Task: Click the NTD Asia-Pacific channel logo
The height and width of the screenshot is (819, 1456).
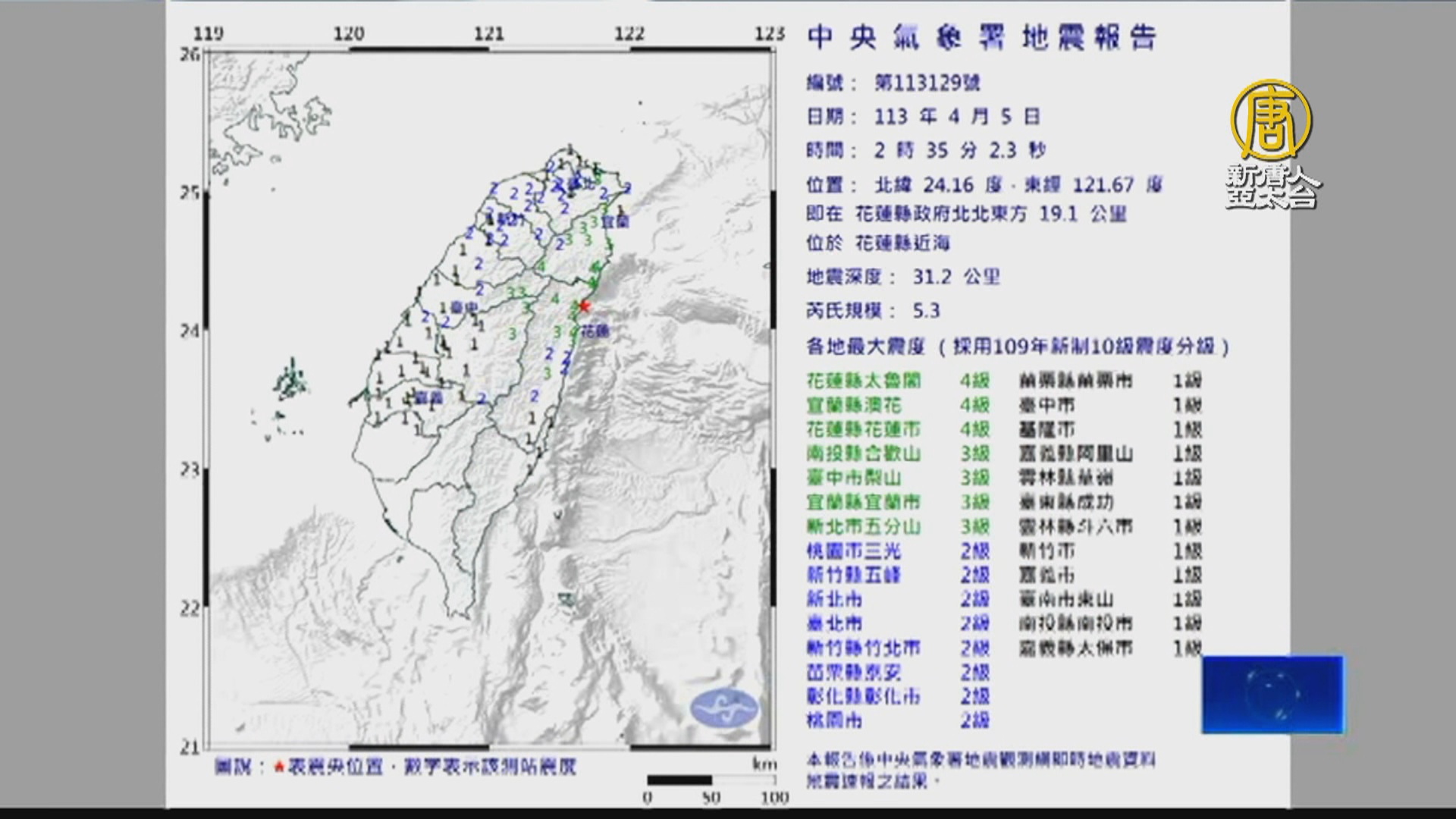Action: coord(1272,144)
